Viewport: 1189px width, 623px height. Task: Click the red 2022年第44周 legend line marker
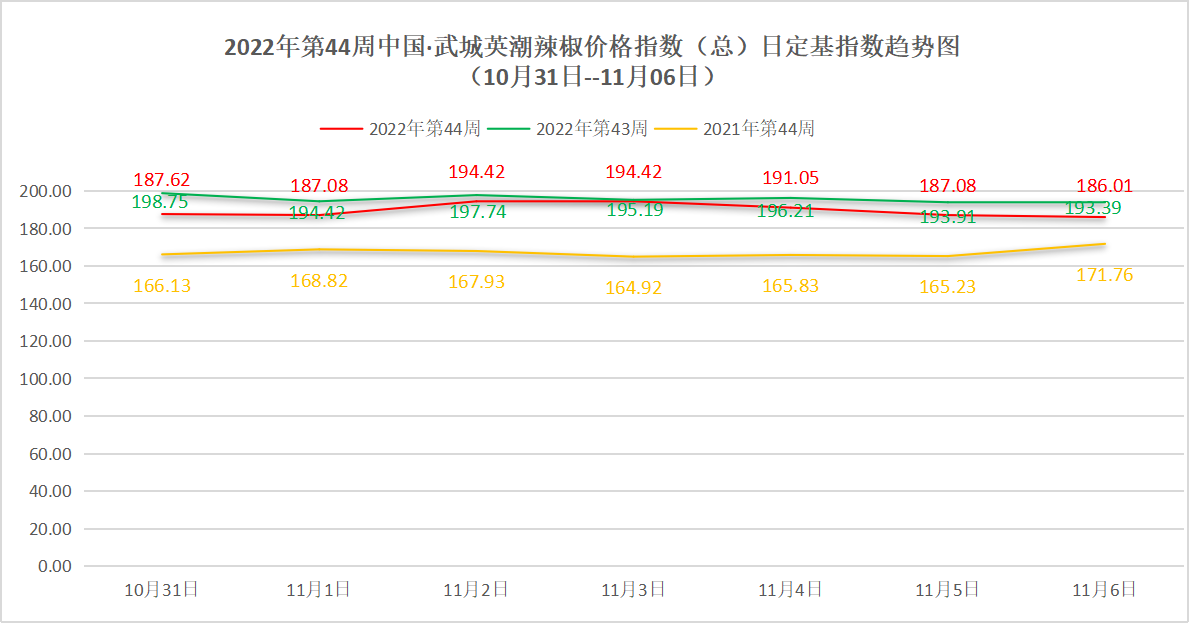[x=340, y=129]
